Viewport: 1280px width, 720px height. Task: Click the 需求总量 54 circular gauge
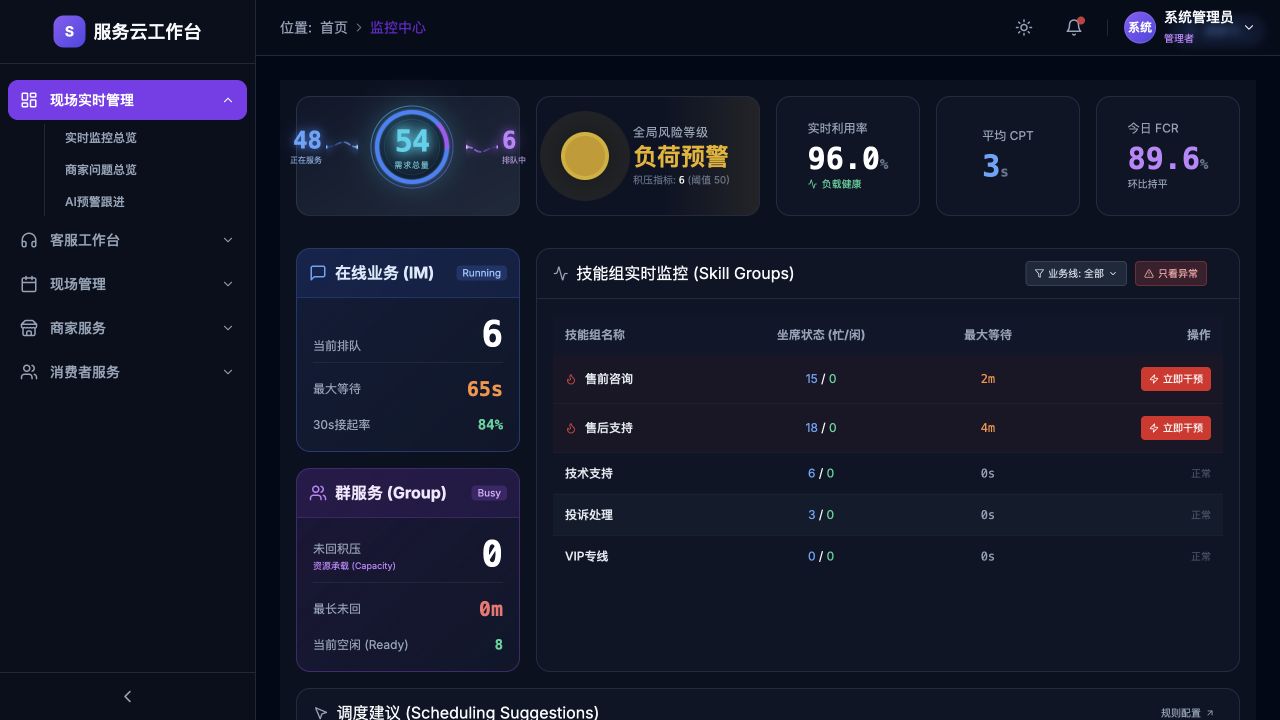[412, 147]
